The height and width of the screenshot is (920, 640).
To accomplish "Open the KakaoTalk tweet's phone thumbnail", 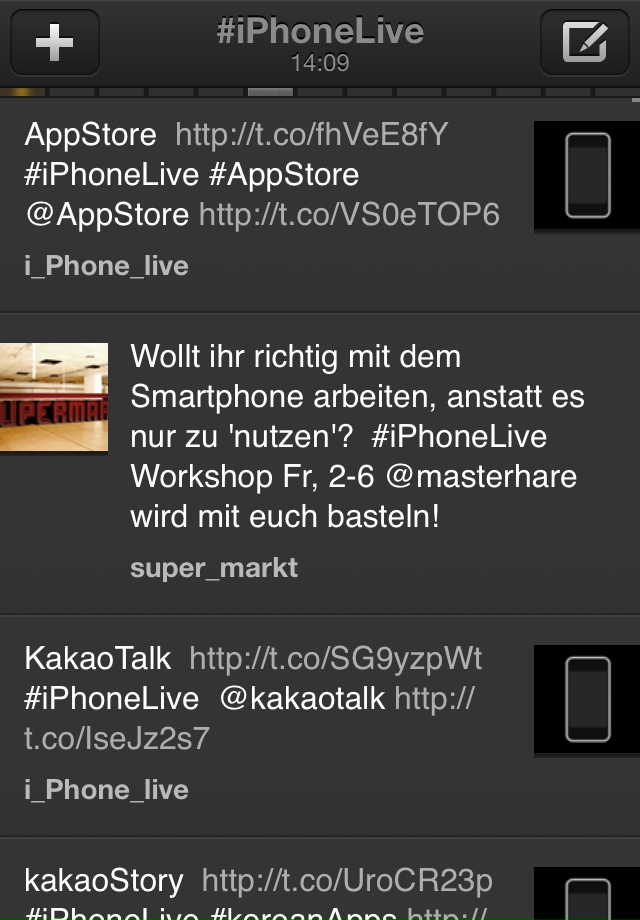I will coord(587,699).
